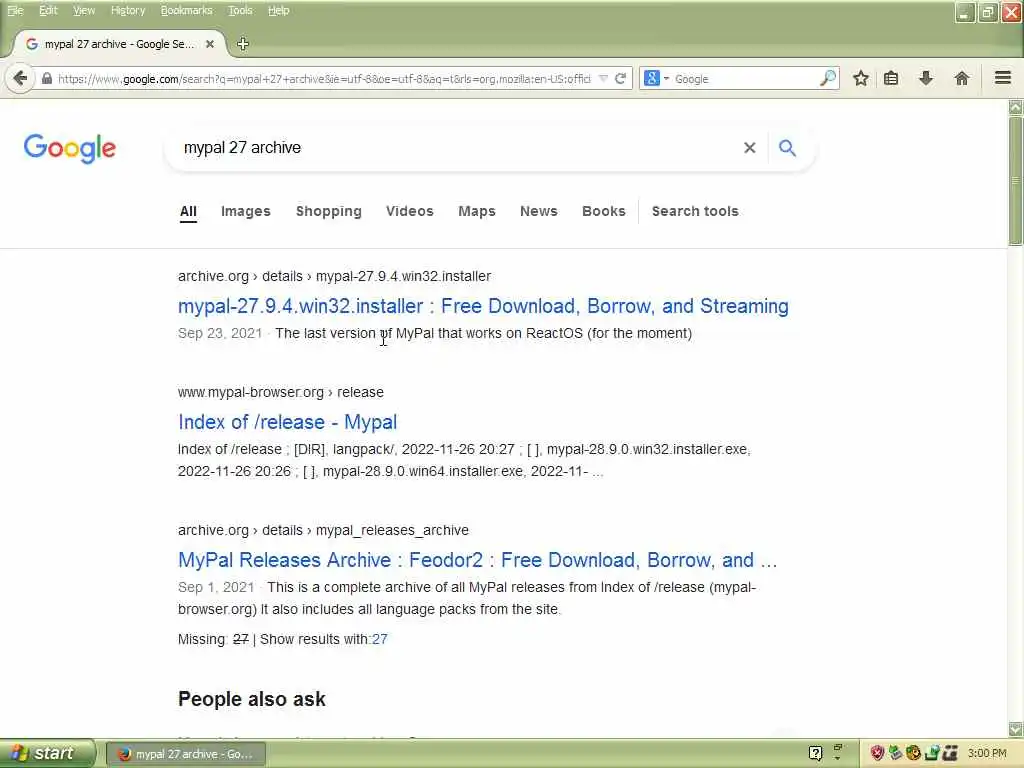The image size is (1024, 768).
Task: Open Search tools options
Action: pos(695,212)
